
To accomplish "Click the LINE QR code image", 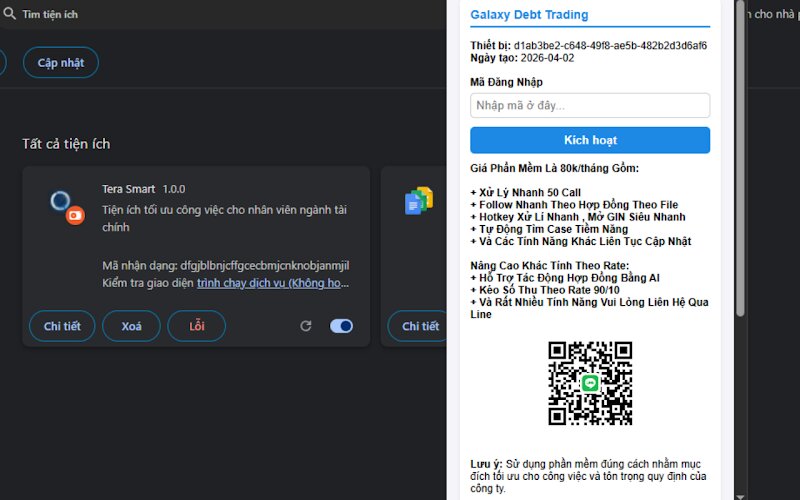I will [590, 383].
